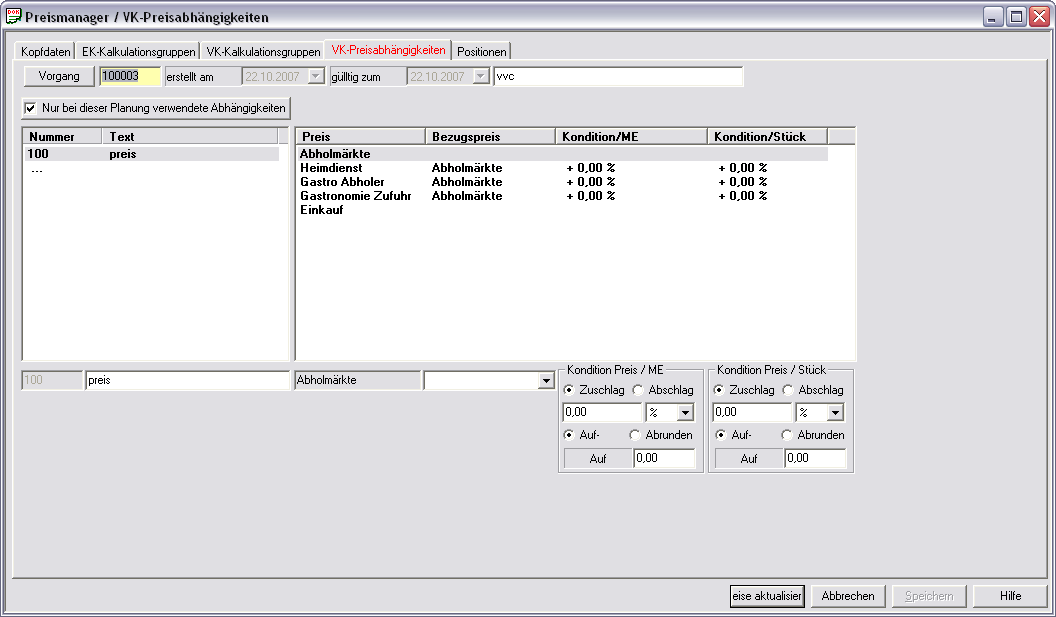Click the Heimdienst row in the price table
This screenshot has width=1056, height=617.
pos(562,168)
